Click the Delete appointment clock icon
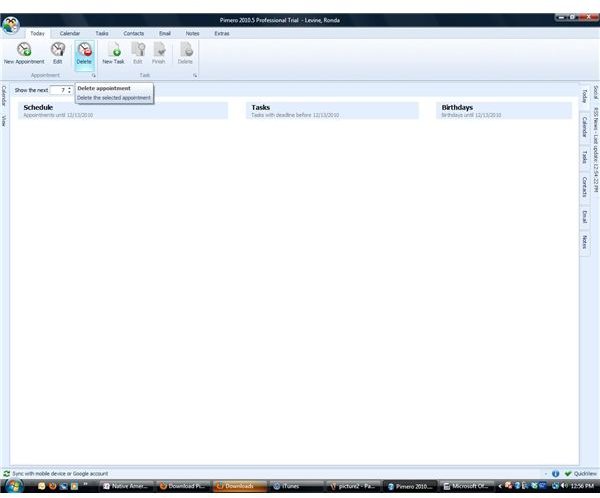The image size is (600, 498). [84, 49]
